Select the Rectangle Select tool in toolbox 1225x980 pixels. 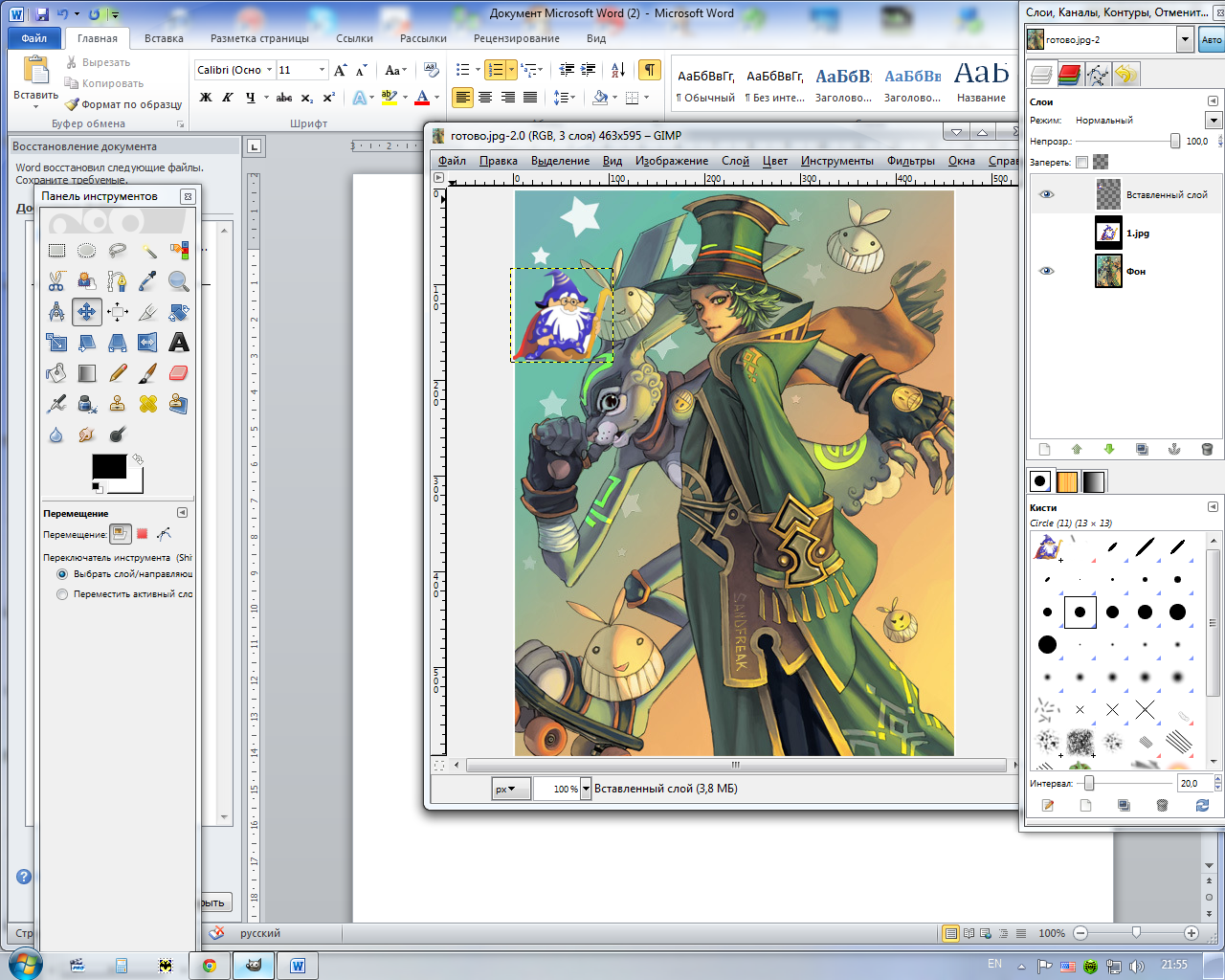click(56, 251)
